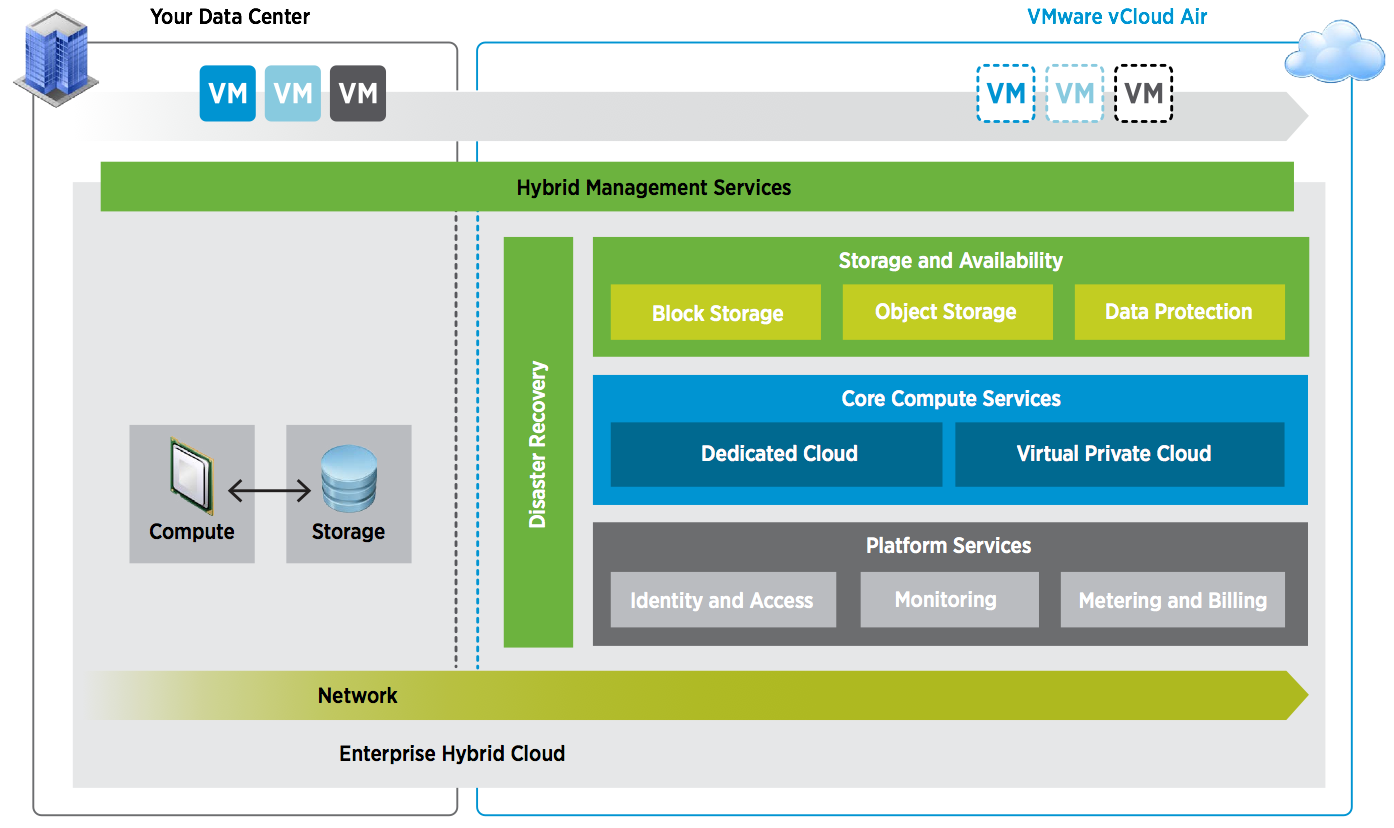Image resolution: width=1394 pixels, height=828 pixels.
Task: Open the VMware vCloud Air tab
Action: tap(1116, 16)
